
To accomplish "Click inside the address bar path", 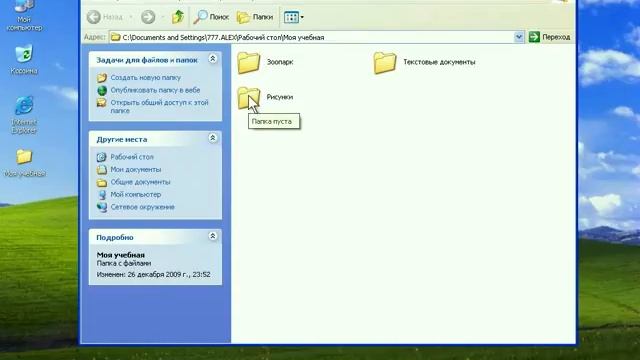I will point(316,37).
